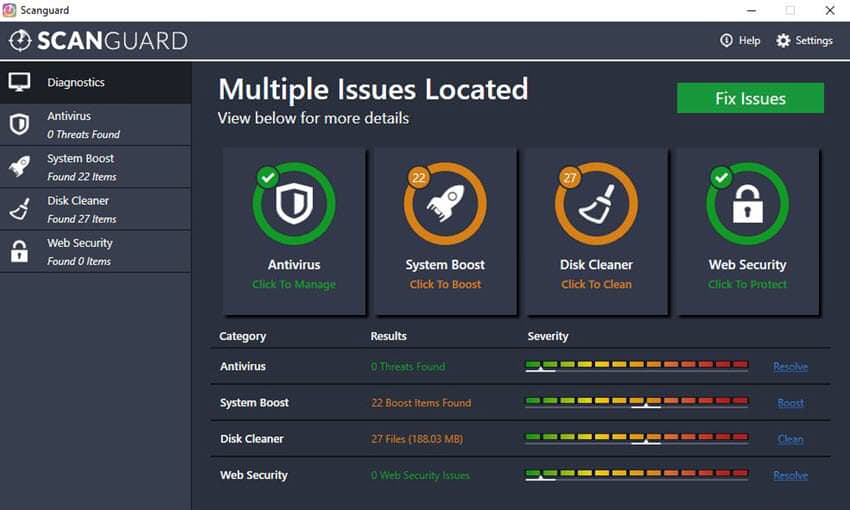Open the Diagnostics sidebar section
850x510 pixels.
point(95,82)
